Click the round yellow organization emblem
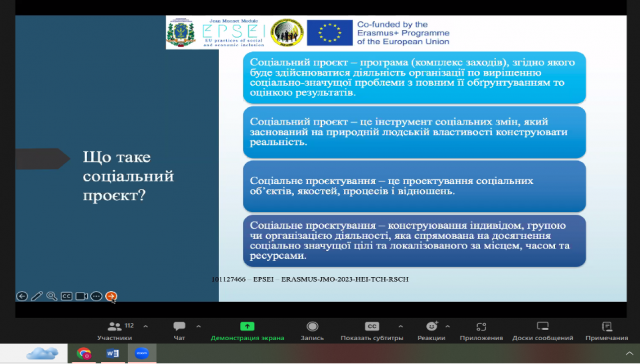The width and height of the screenshot is (640, 364). [287, 33]
